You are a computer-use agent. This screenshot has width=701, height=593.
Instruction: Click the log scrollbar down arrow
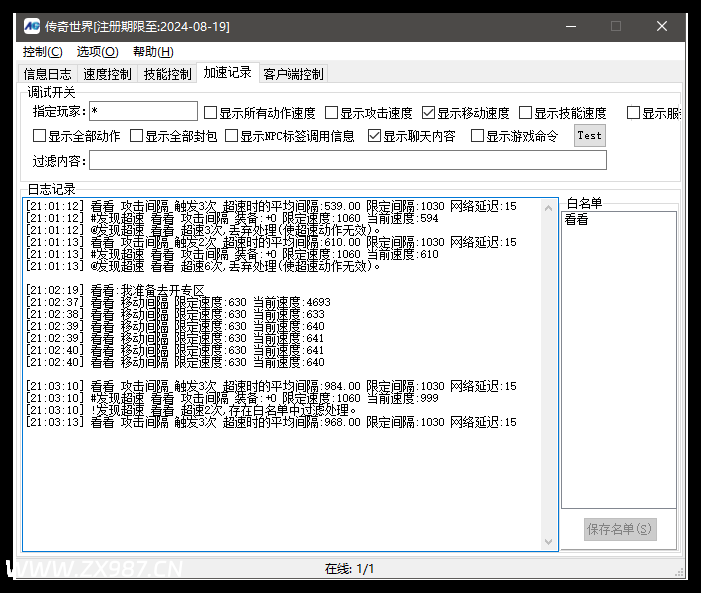549,542
